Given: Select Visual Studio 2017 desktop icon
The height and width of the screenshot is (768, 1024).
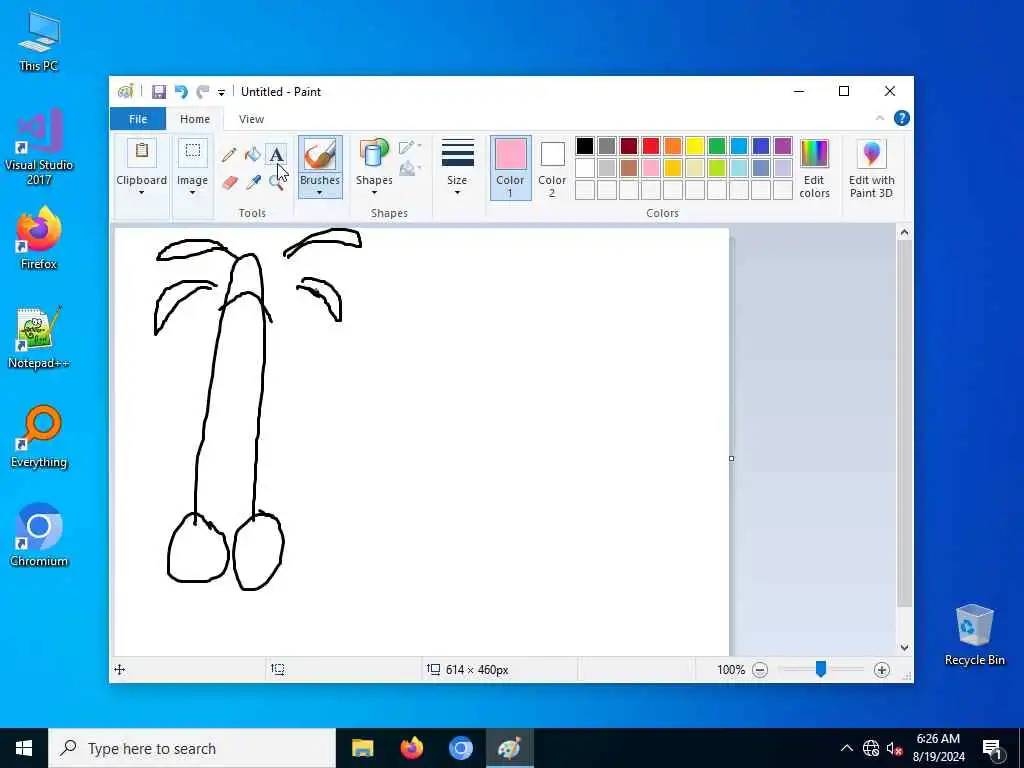Looking at the screenshot, I should (39, 147).
